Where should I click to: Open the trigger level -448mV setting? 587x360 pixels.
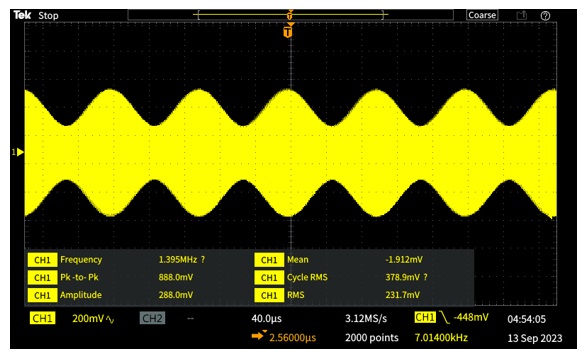pos(471,318)
